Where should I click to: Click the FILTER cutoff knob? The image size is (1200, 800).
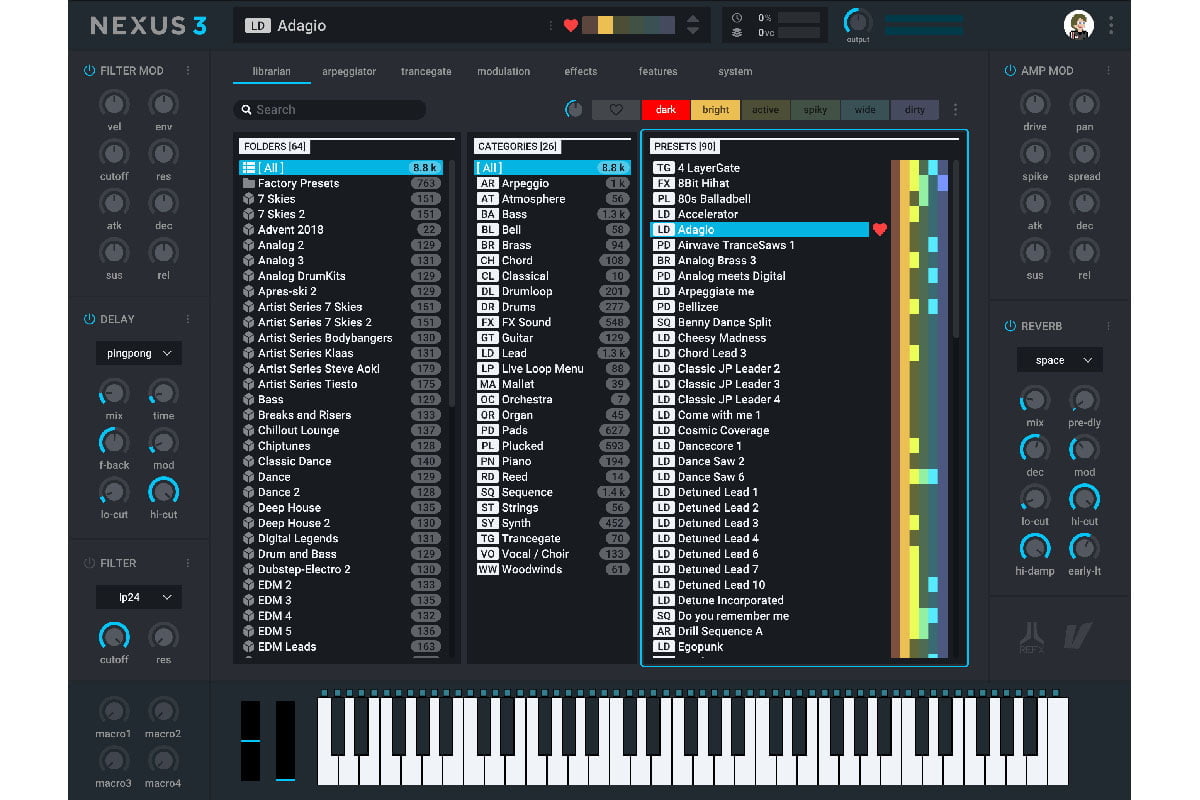[114, 635]
